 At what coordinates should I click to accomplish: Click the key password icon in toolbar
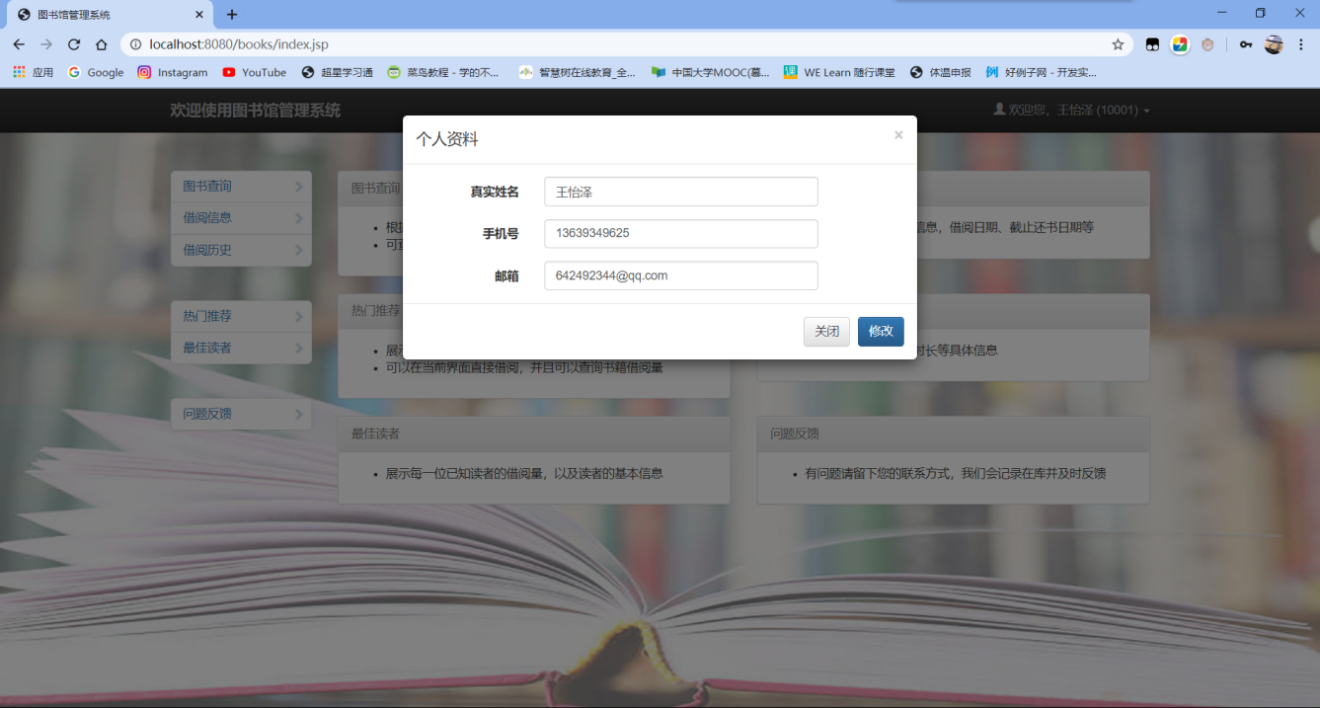point(1245,44)
